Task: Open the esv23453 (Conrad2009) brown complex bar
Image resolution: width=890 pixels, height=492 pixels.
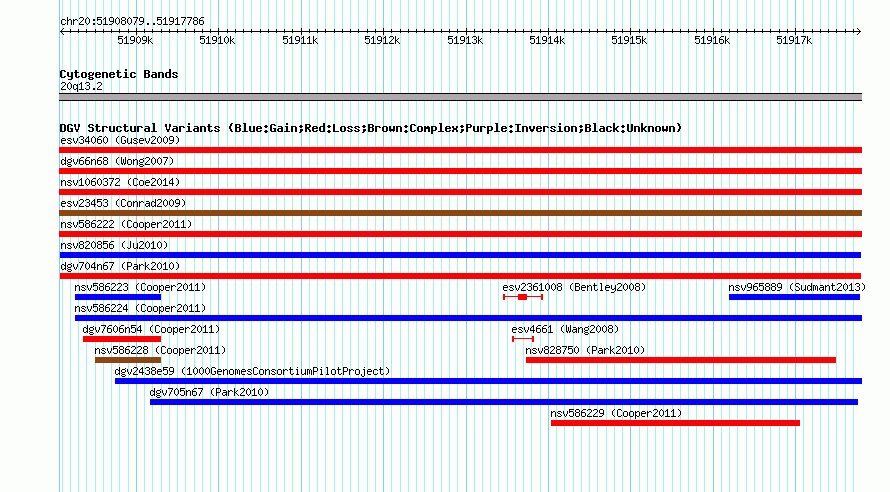Action: (x=460, y=213)
